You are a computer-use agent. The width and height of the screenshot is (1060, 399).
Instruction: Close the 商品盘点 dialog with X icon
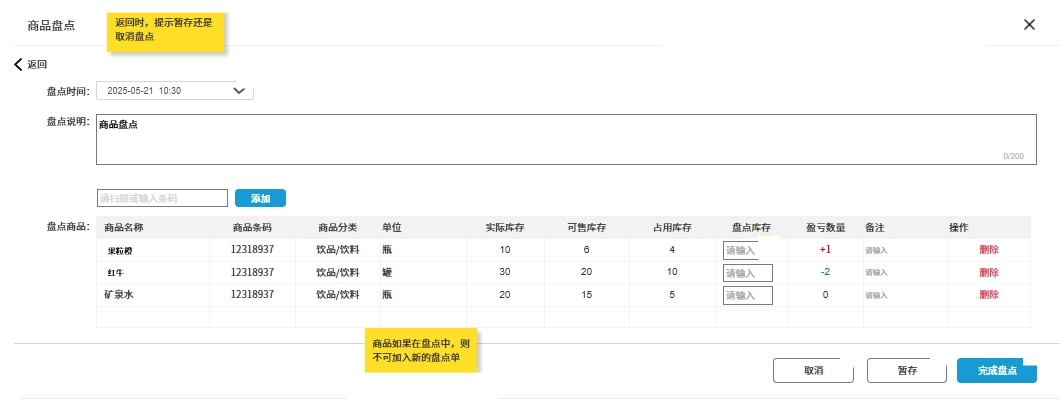[x=1029, y=25]
